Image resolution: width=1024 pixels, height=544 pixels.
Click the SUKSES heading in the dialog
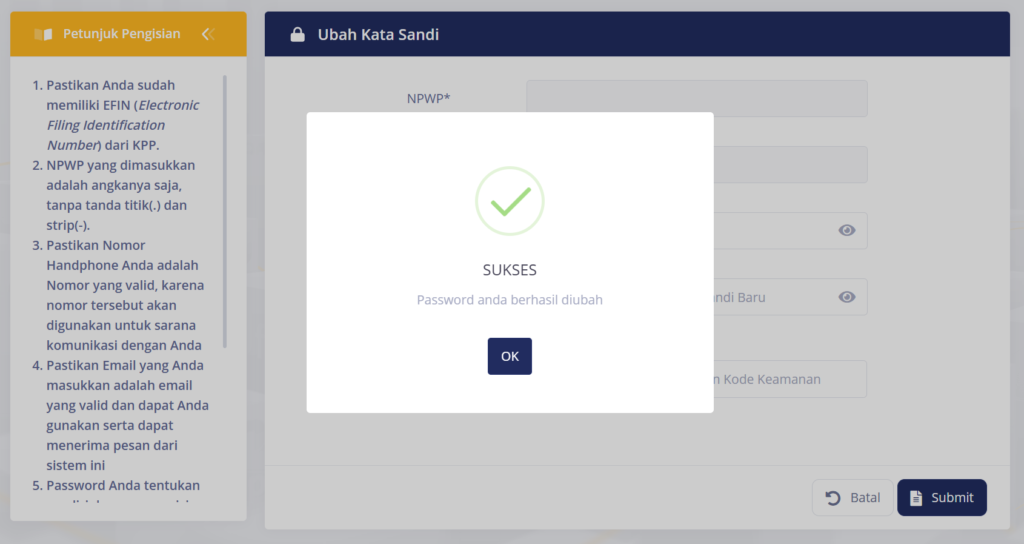point(509,270)
